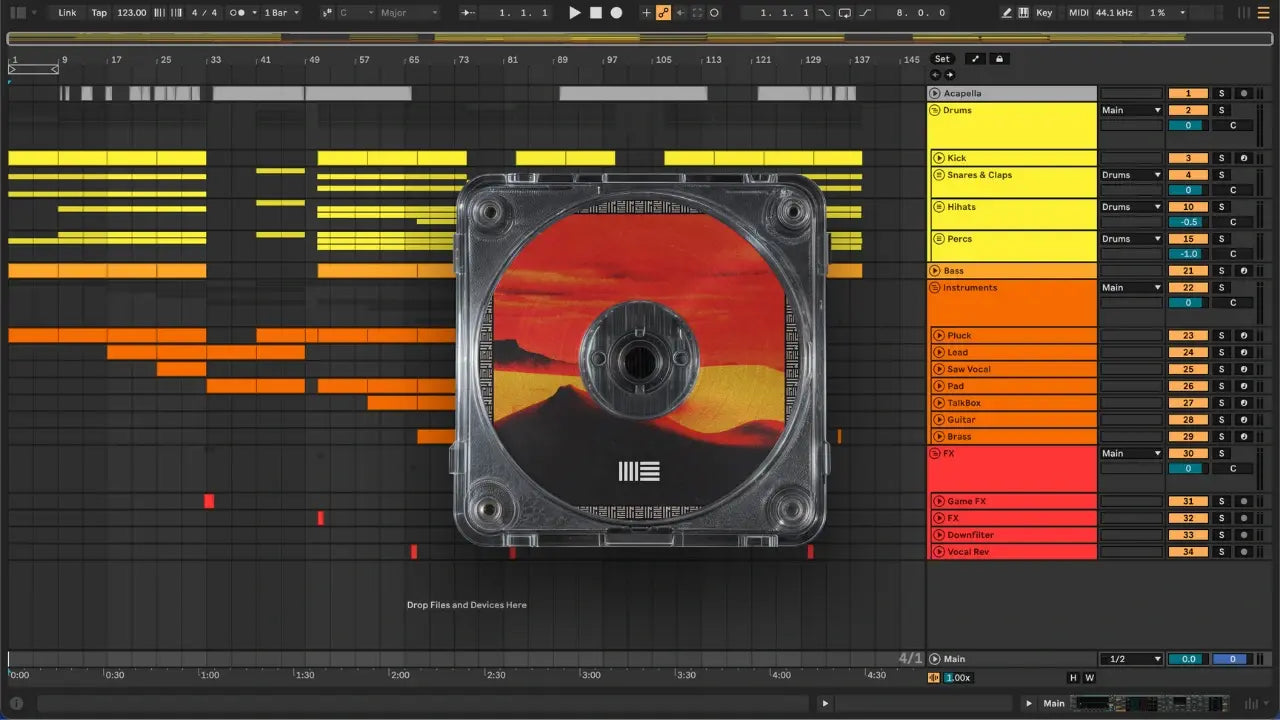Open Main output dropdown on Instruments track
This screenshot has width=1280, height=720.
pyautogui.click(x=1131, y=288)
